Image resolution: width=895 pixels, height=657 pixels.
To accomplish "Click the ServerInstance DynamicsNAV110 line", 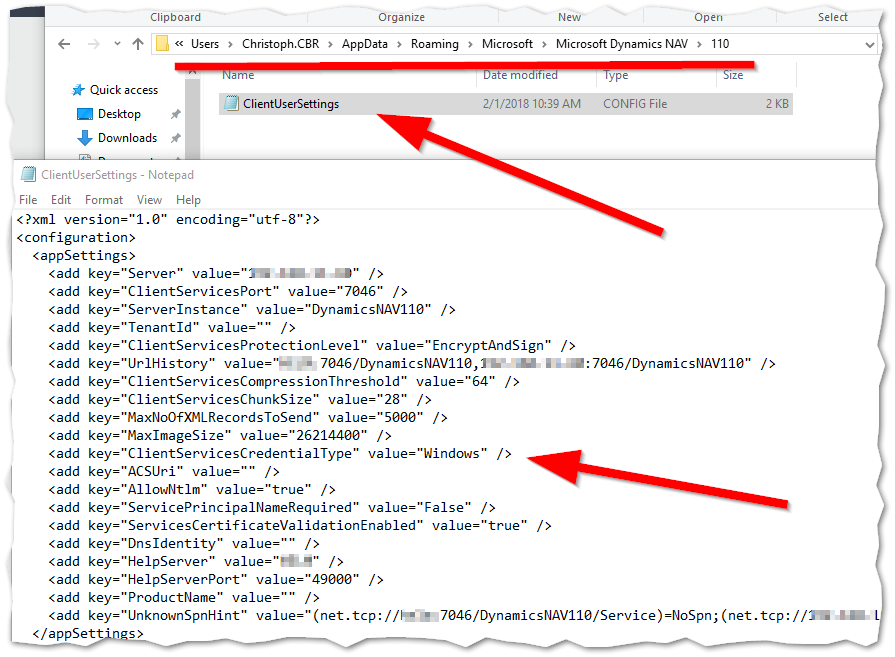I will (252, 309).
